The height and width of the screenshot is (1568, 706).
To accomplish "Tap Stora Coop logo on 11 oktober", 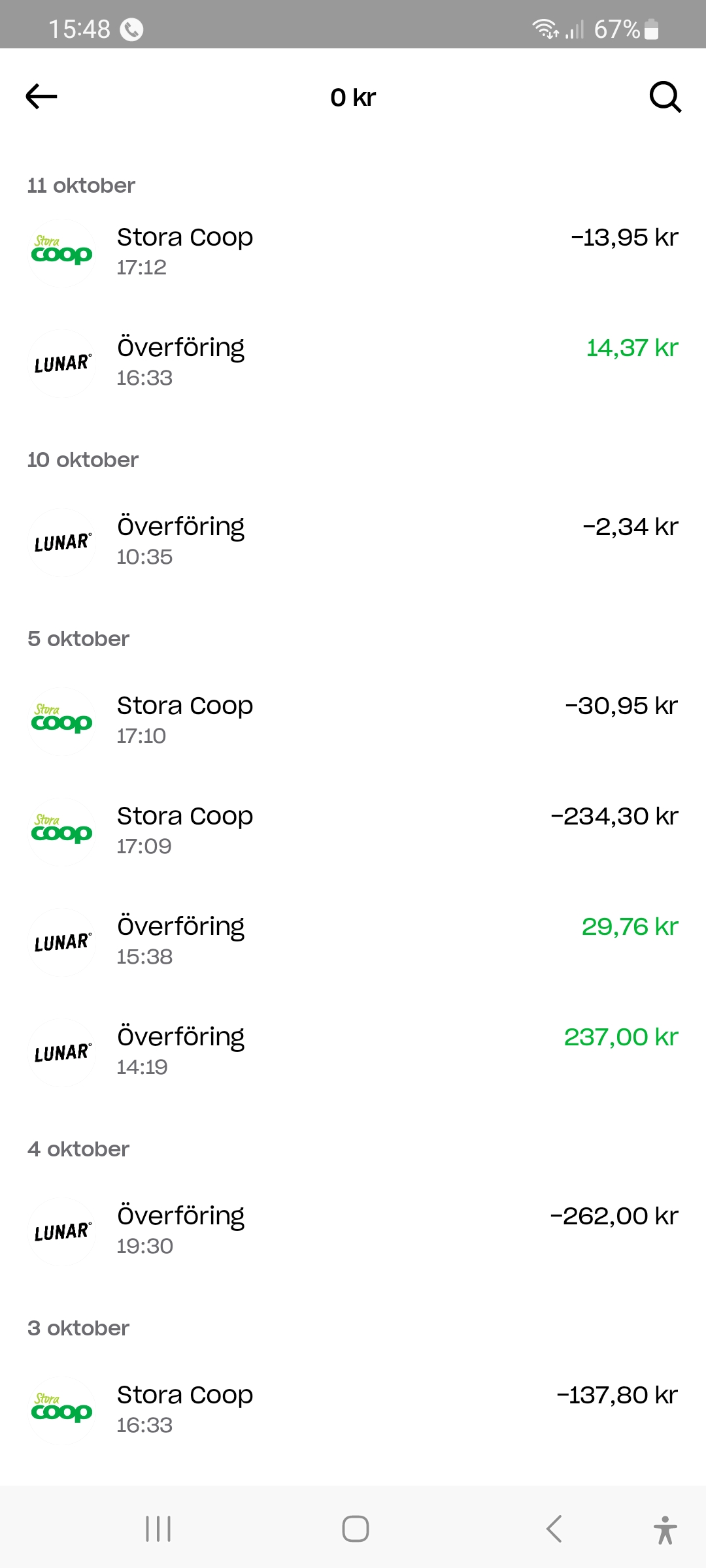I will (62, 253).
